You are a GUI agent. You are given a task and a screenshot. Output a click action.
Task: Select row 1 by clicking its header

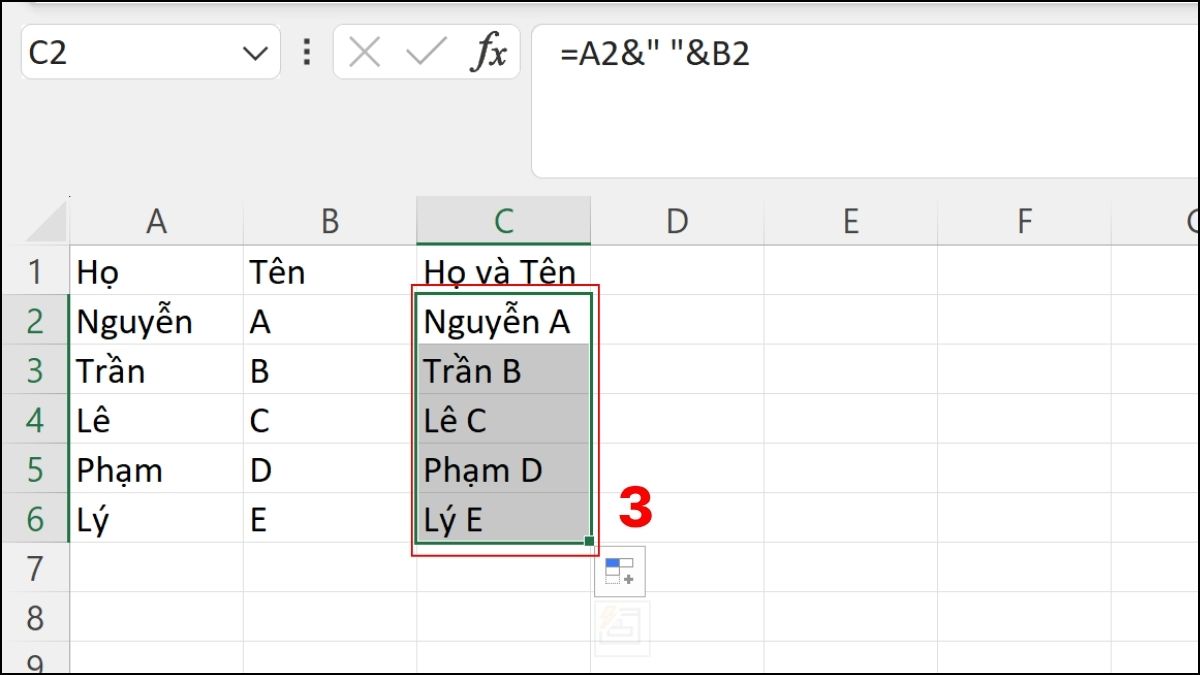coord(35,271)
